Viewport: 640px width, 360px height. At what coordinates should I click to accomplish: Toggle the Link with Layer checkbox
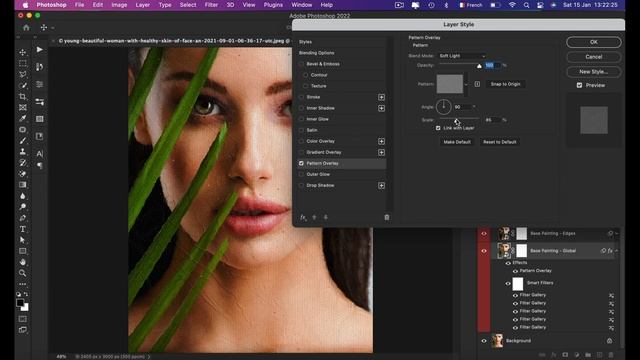pyautogui.click(x=438, y=128)
